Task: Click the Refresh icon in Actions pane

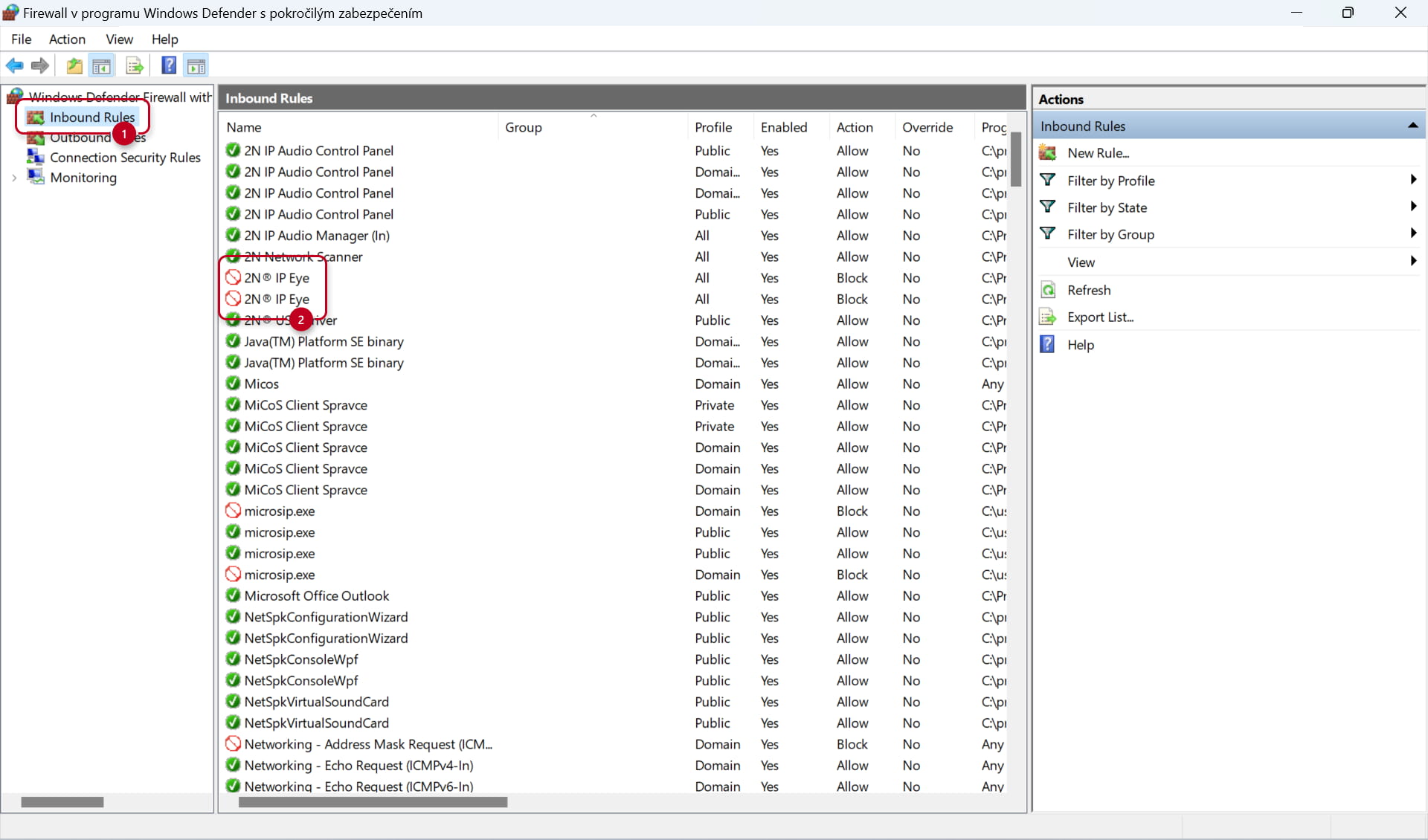Action: pyautogui.click(x=1047, y=290)
